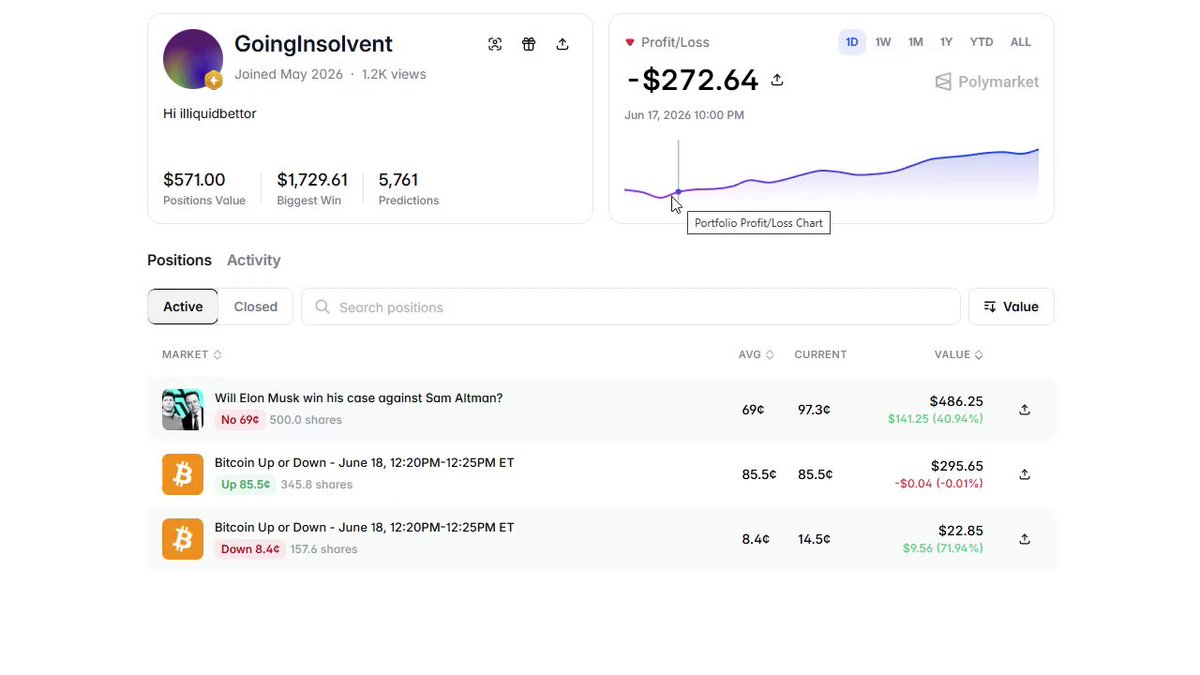The image size is (1200, 675).
Task: Share the Bitcoin Up 85.5¢ position
Action: [1024, 474]
